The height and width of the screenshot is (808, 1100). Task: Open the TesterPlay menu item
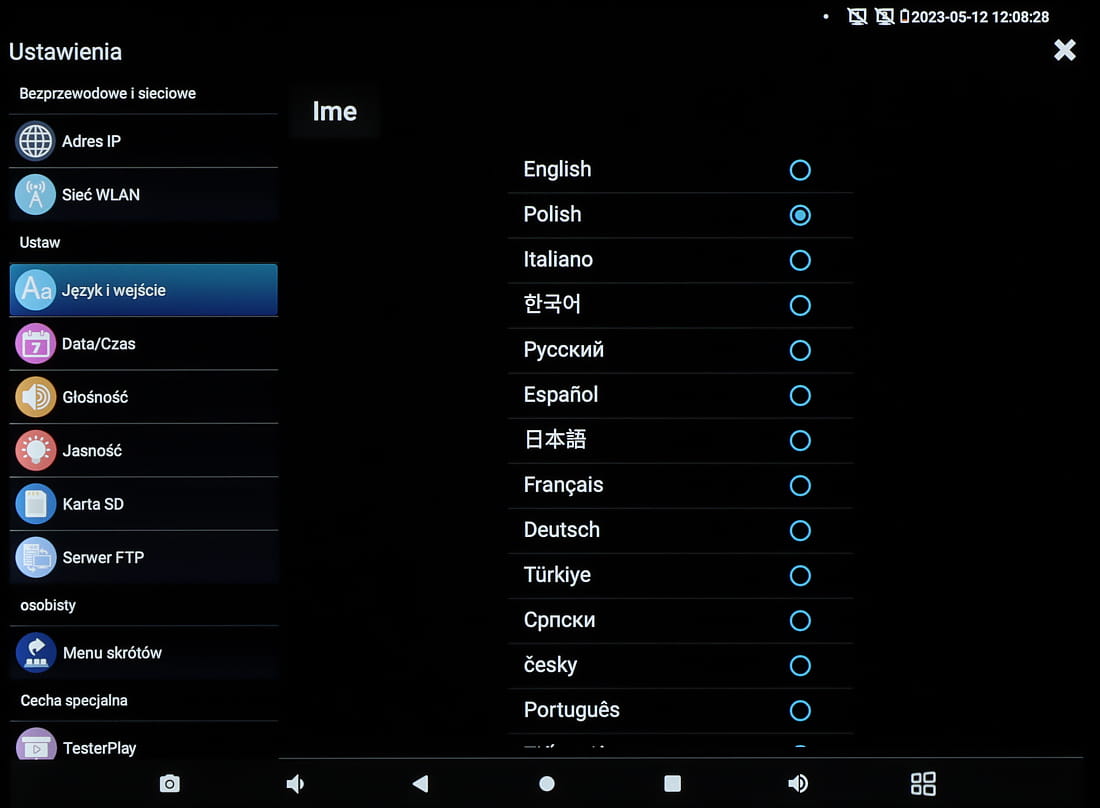[x=144, y=746]
